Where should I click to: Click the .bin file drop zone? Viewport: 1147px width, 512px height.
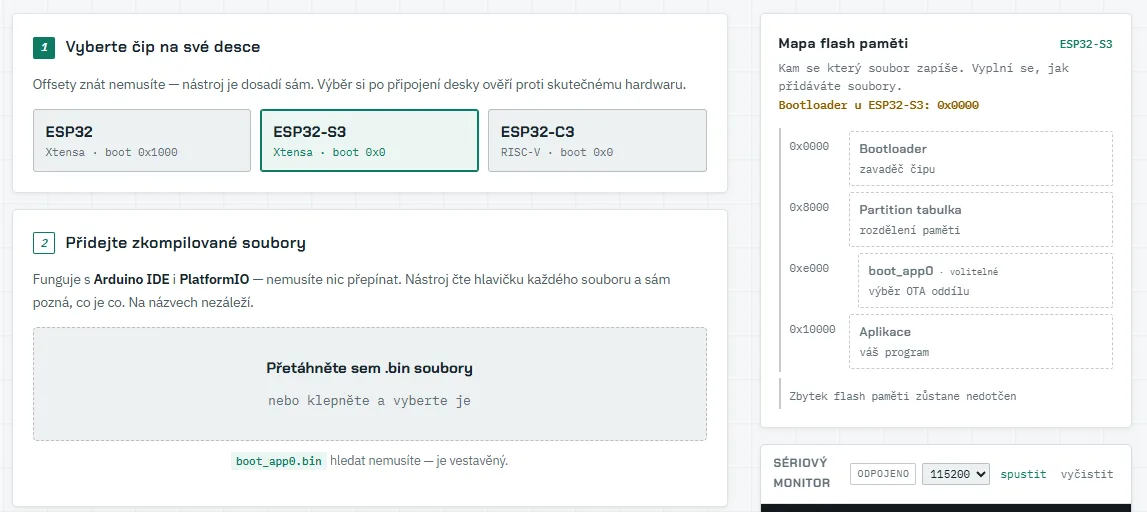click(x=369, y=384)
